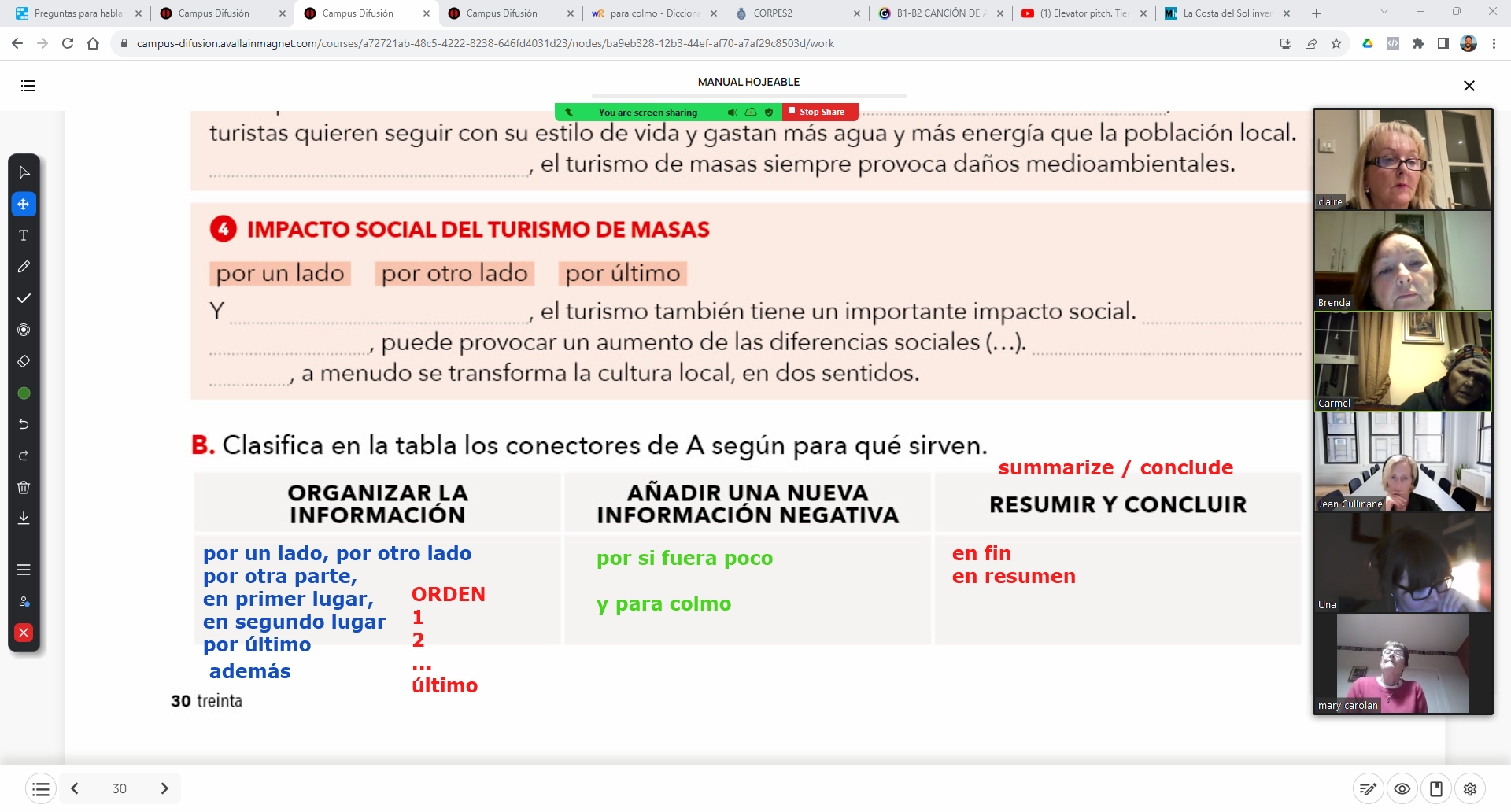1511x812 pixels.
Task: Open Chrome three-dot menu
Action: (x=1494, y=43)
